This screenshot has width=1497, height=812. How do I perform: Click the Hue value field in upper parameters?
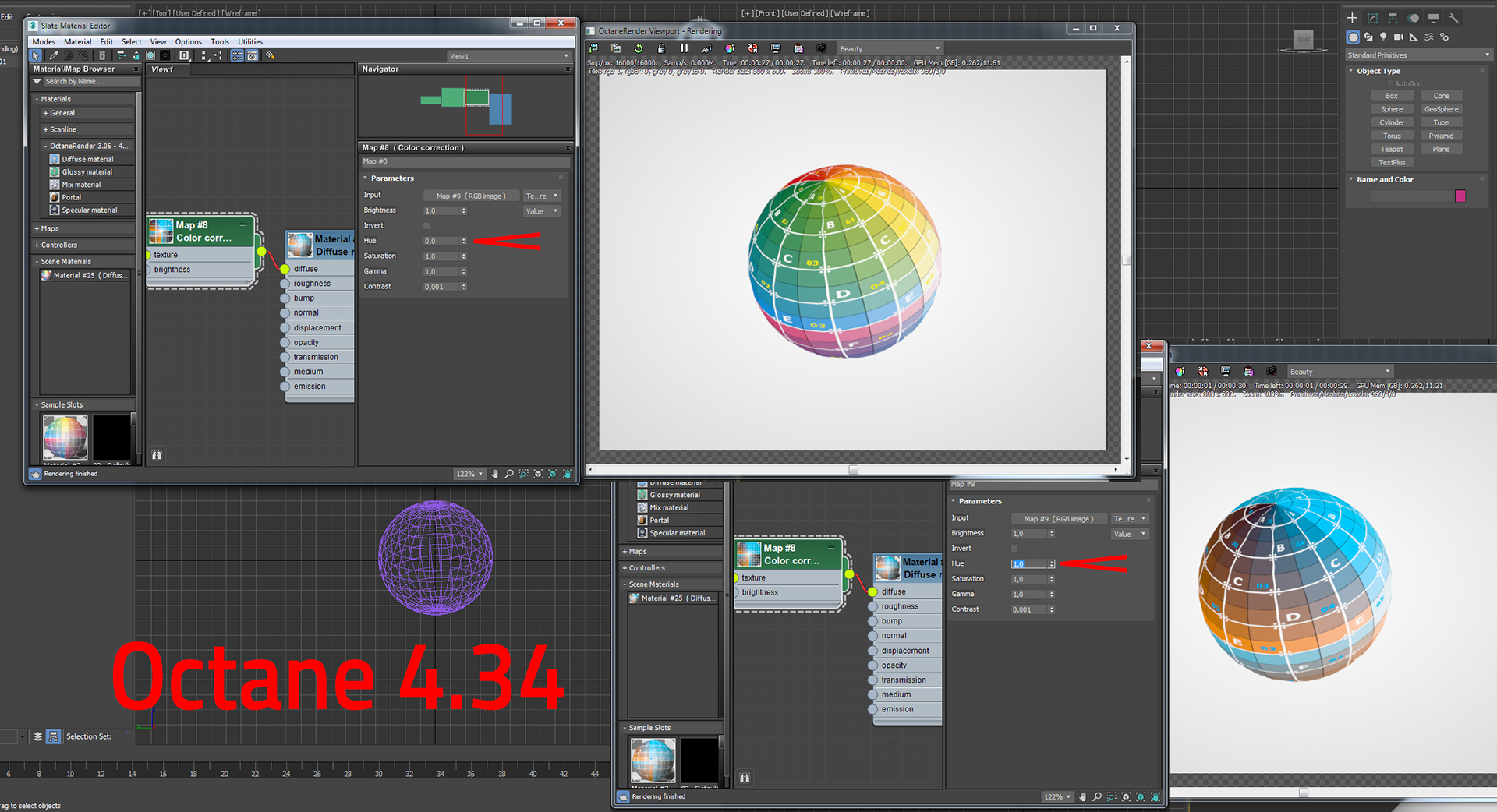pos(441,242)
